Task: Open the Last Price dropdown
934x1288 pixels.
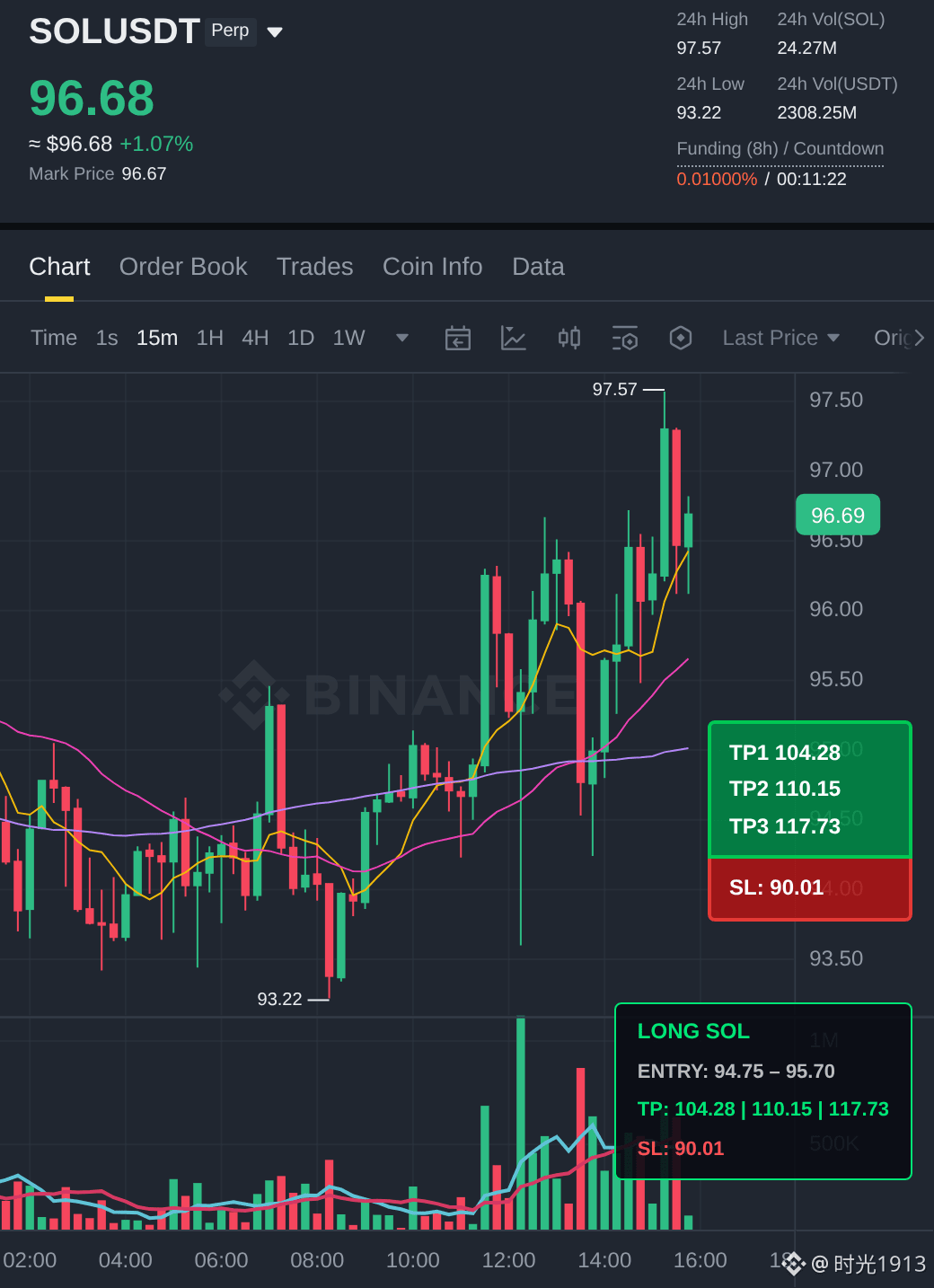Action: pos(781,338)
